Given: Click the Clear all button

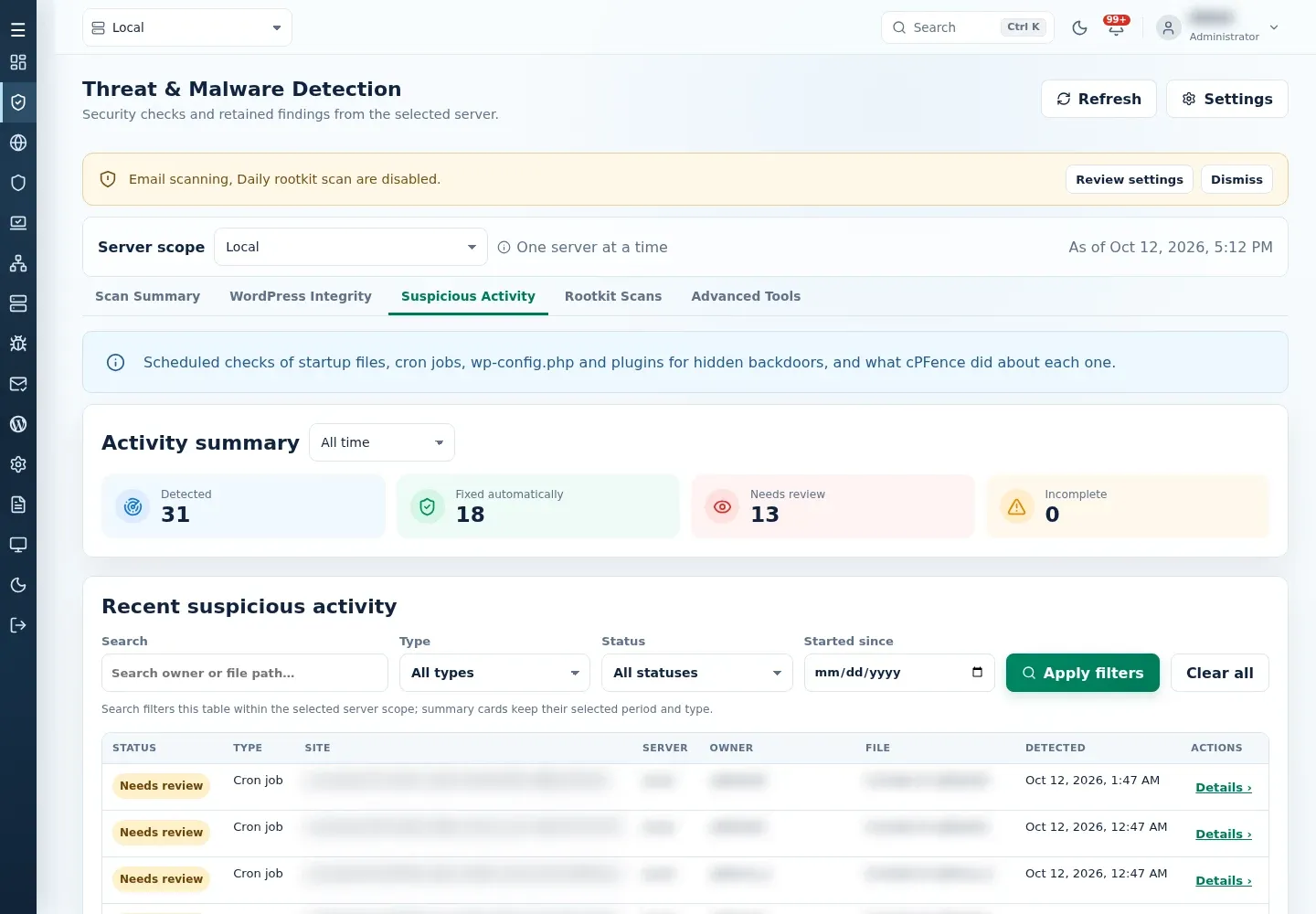Looking at the screenshot, I should pos(1220,673).
